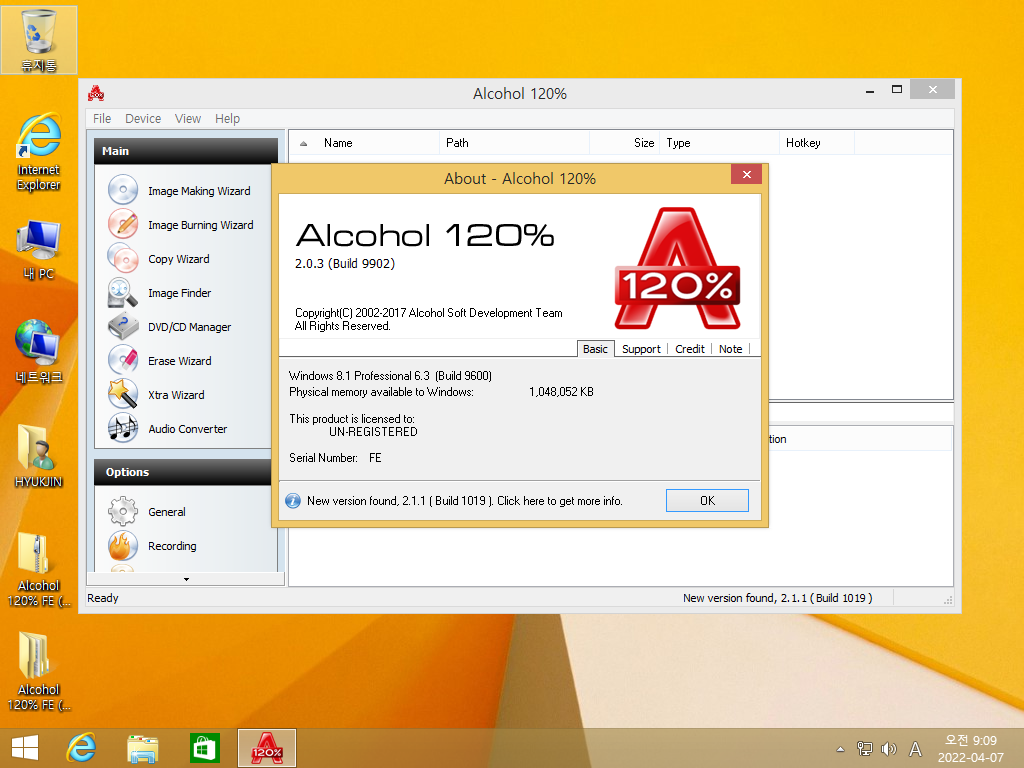The width and height of the screenshot is (1024, 768).
Task: Click OK in the About dialog
Action: (x=707, y=501)
